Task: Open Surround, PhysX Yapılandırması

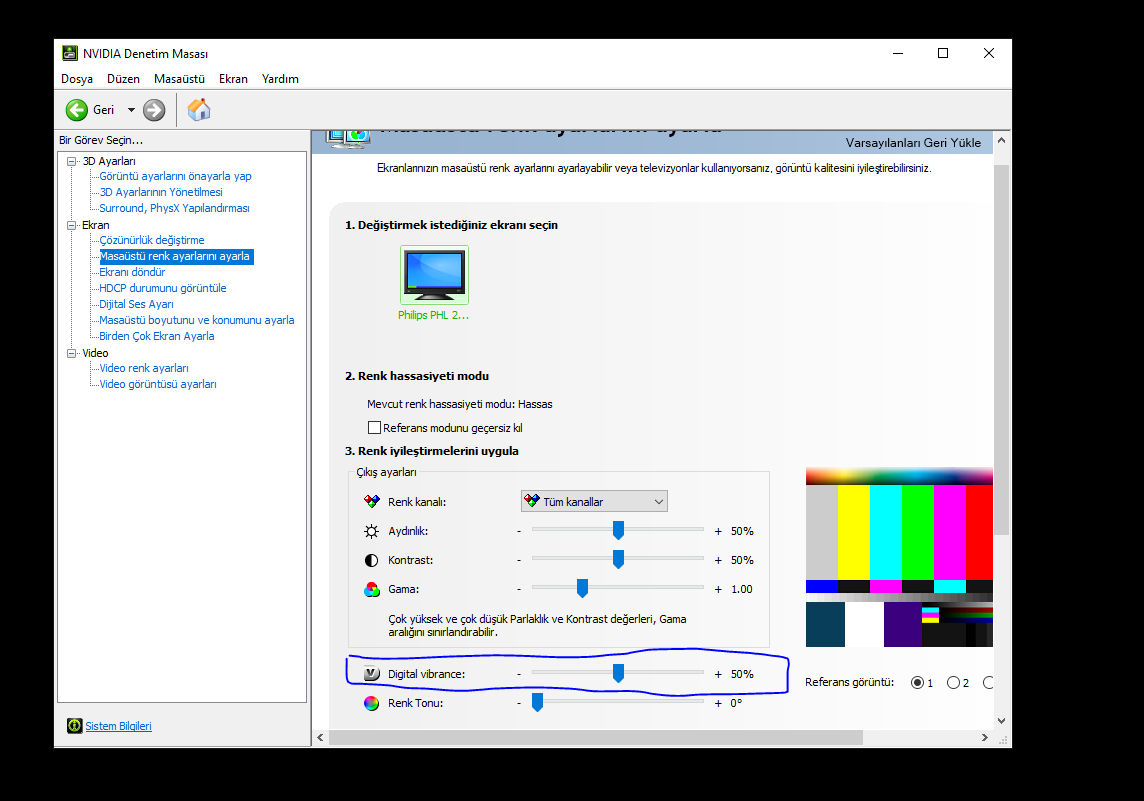Action: [x=174, y=208]
